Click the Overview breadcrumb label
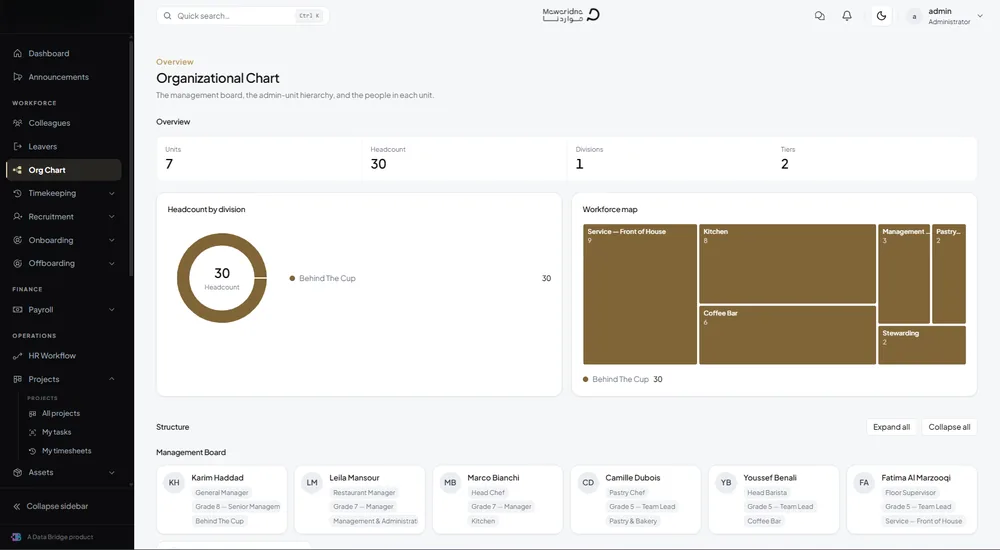Screen dimensions: 1000x550 [175, 62]
